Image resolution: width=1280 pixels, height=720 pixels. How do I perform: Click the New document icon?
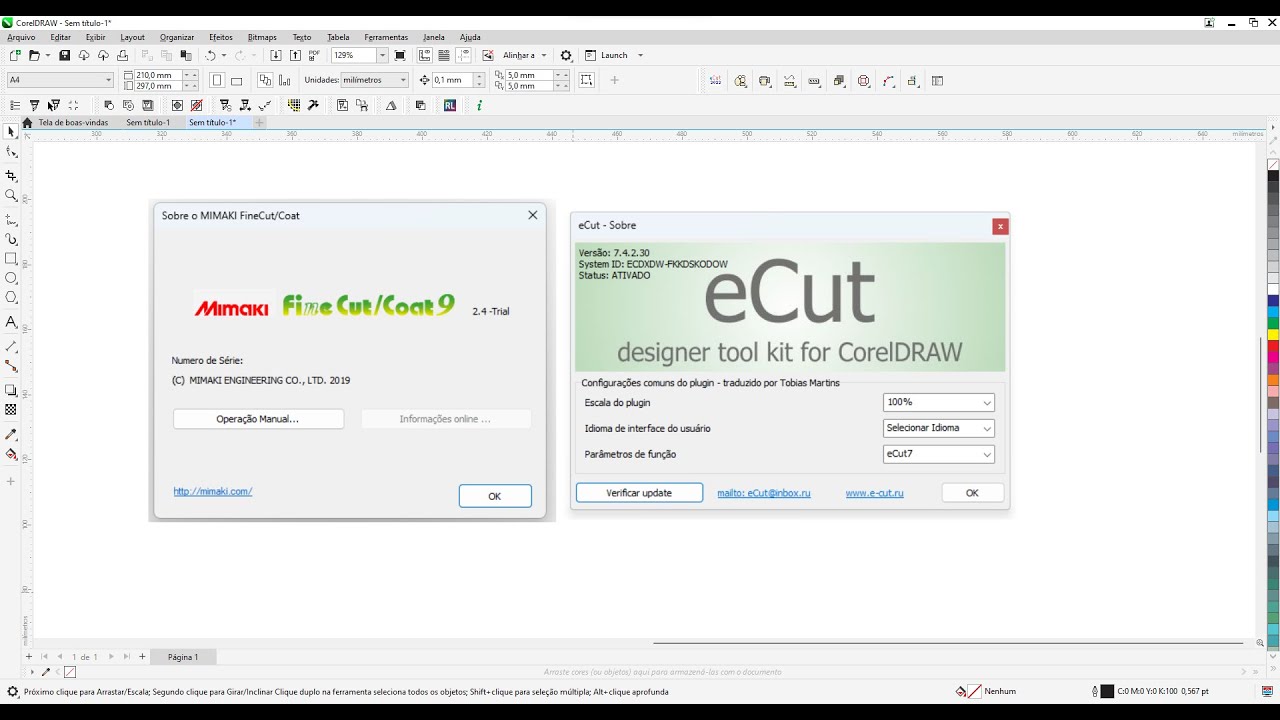[x=15, y=55]
